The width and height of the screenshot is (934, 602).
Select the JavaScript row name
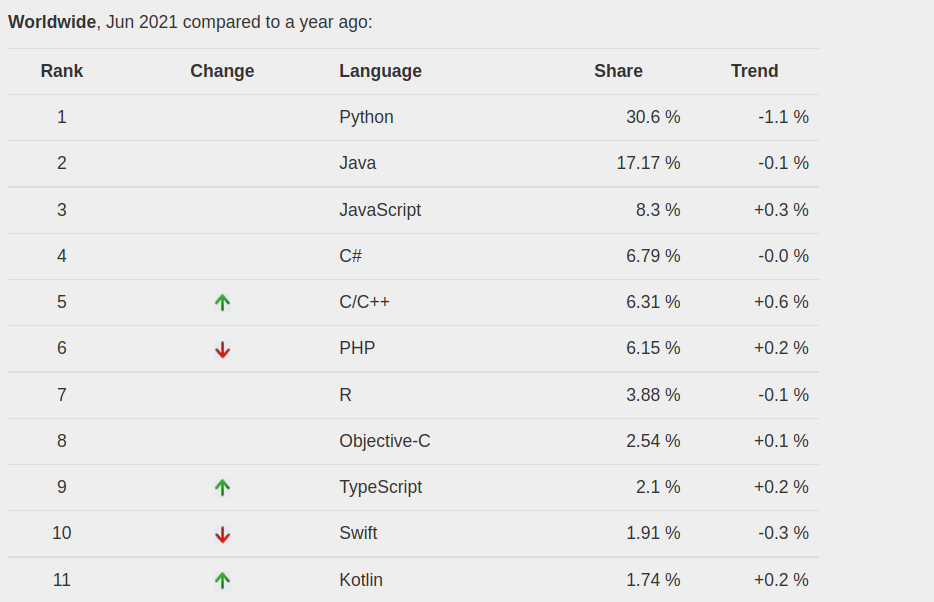pyautogui.click(x=380, y=210)
